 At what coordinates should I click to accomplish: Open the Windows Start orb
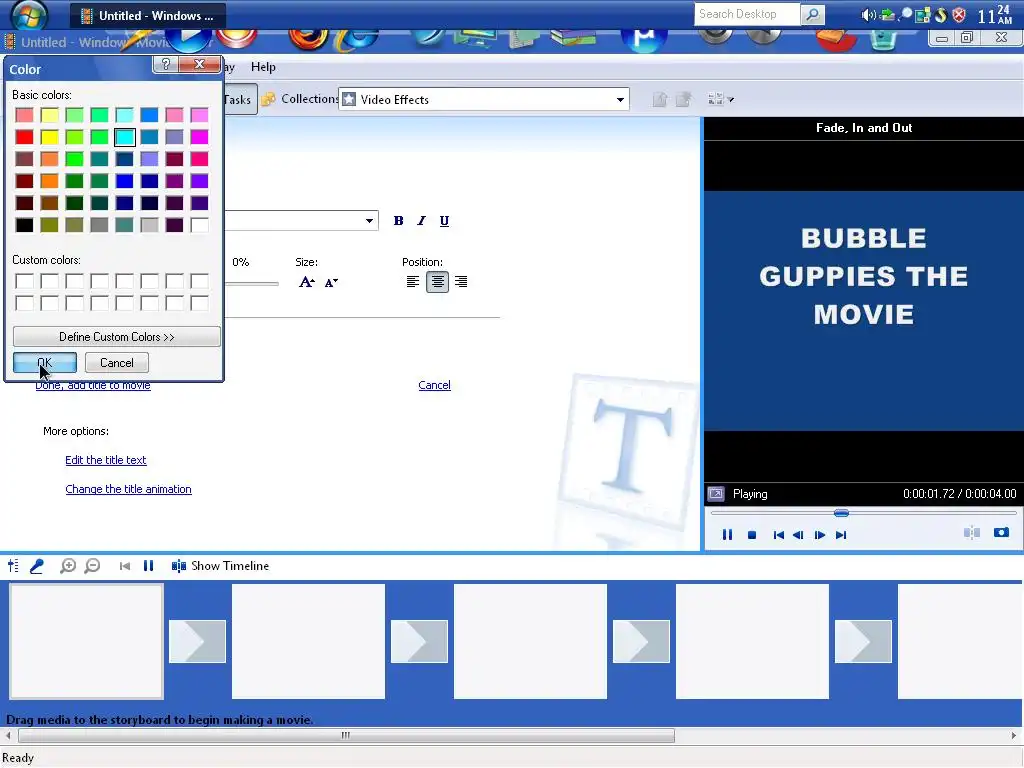pos(29,14)
